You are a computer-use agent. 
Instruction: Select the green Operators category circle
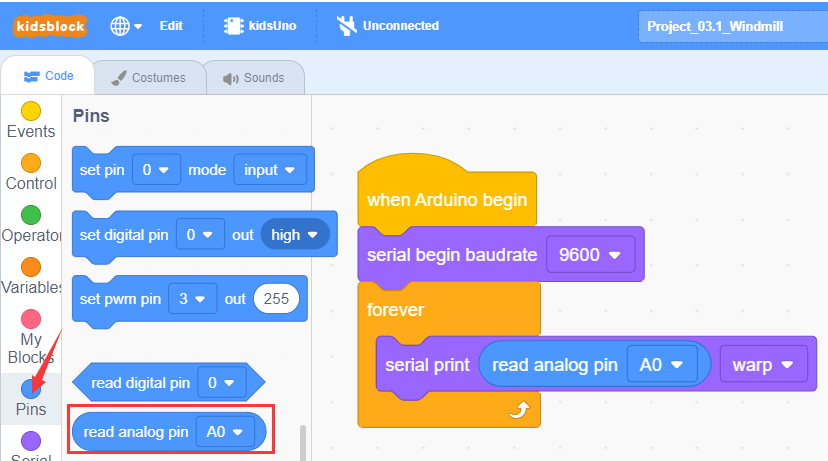click(31, 215)
